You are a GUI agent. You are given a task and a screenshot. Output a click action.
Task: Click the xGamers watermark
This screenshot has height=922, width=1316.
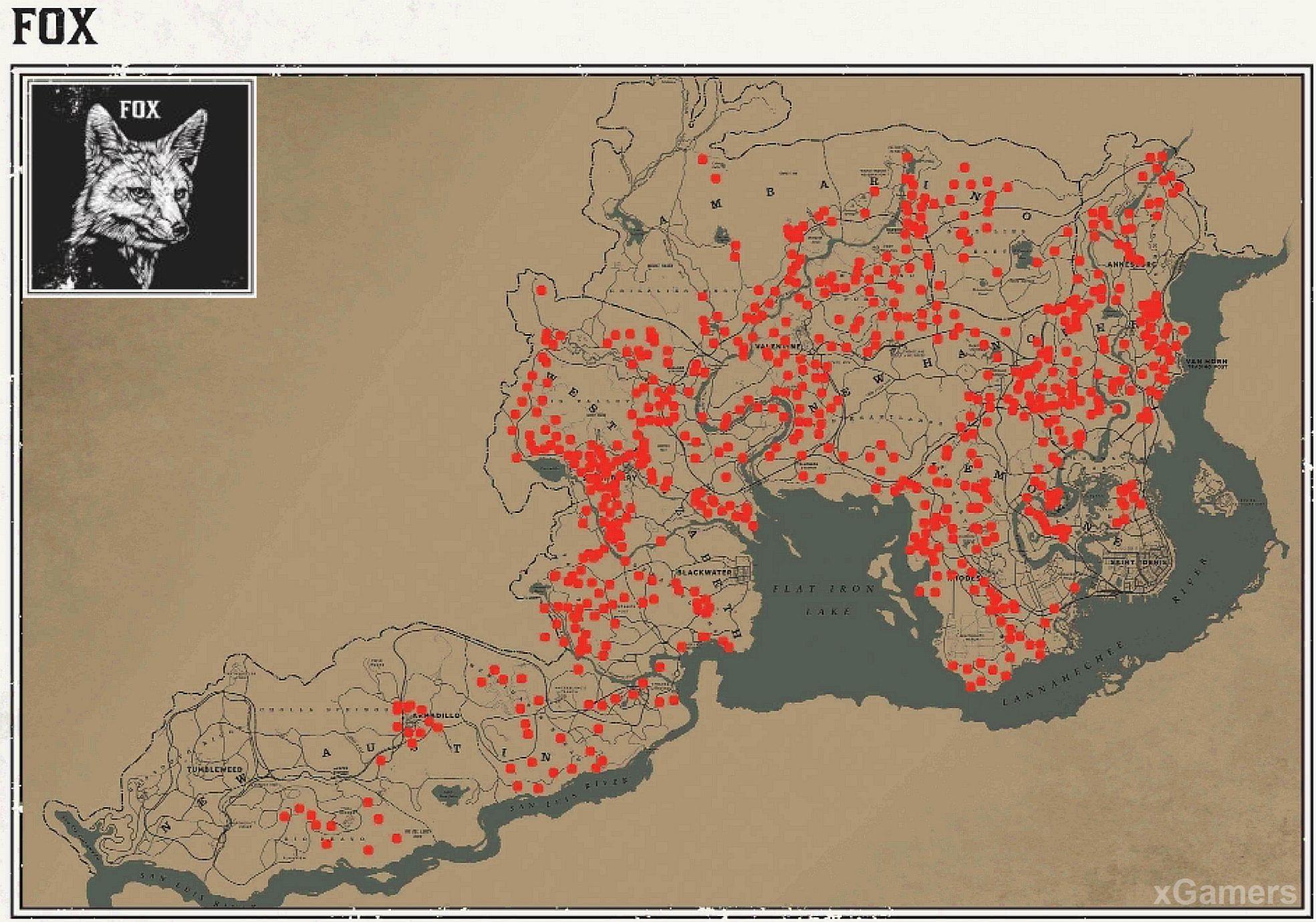[1225, 893]
